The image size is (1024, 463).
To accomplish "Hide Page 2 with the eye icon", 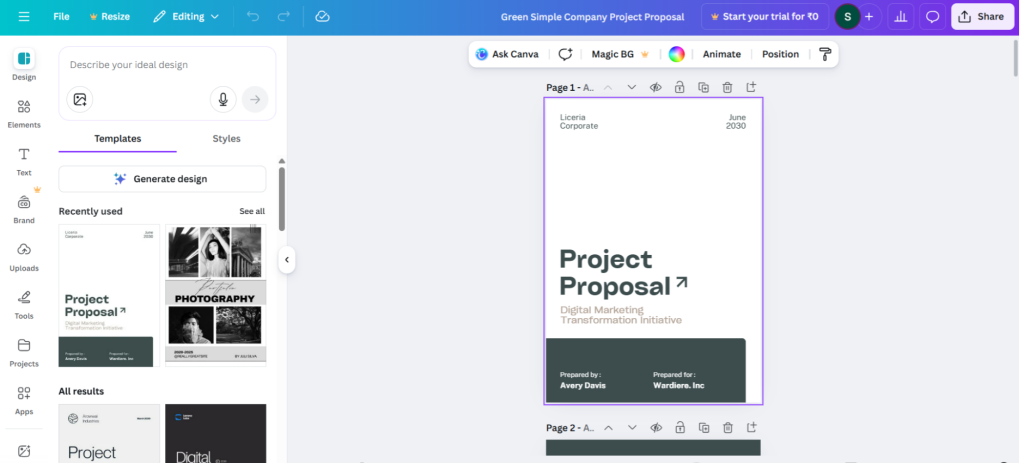I will 656,428.
